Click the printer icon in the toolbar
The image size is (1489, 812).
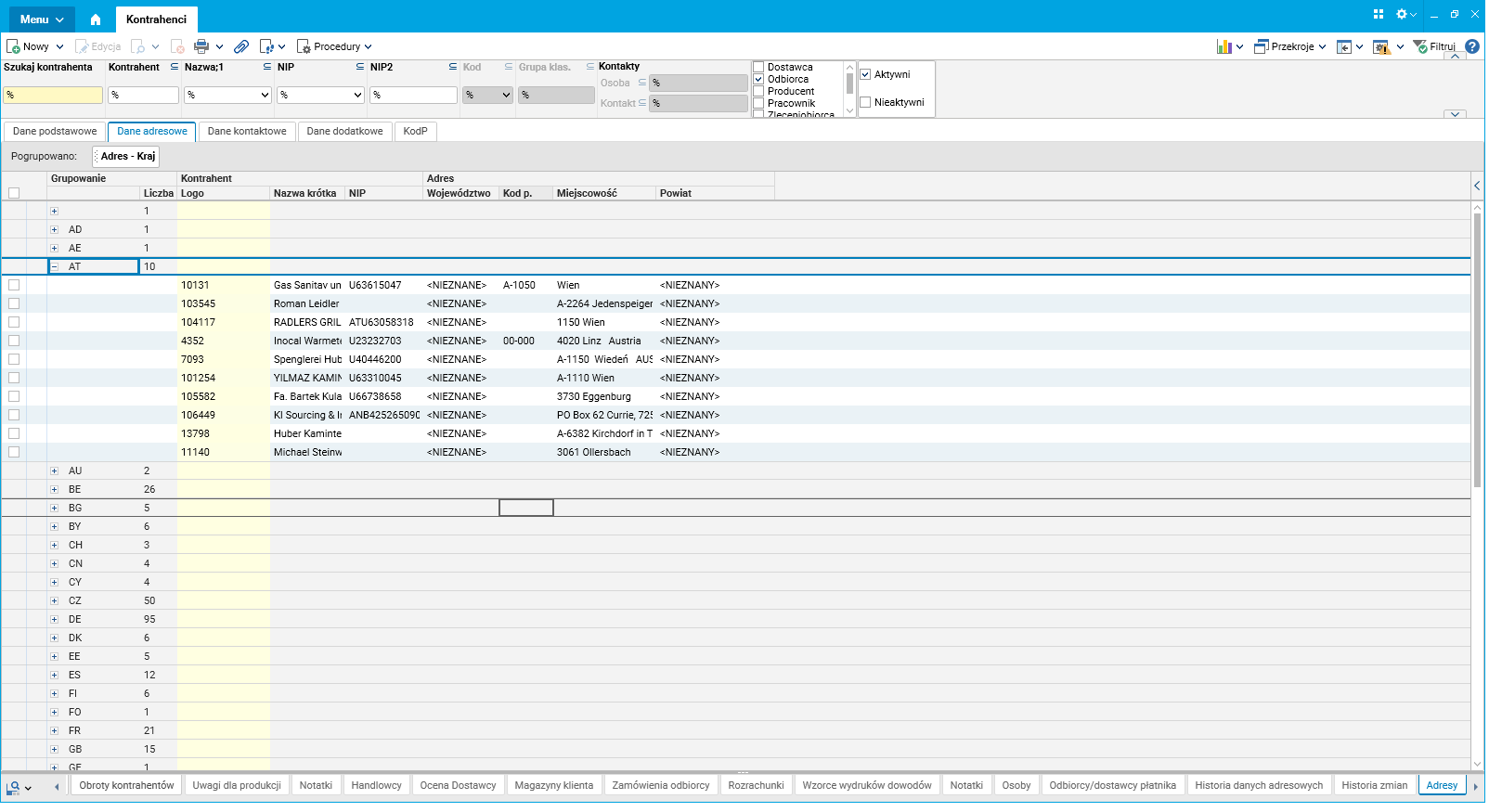point(201,46)
